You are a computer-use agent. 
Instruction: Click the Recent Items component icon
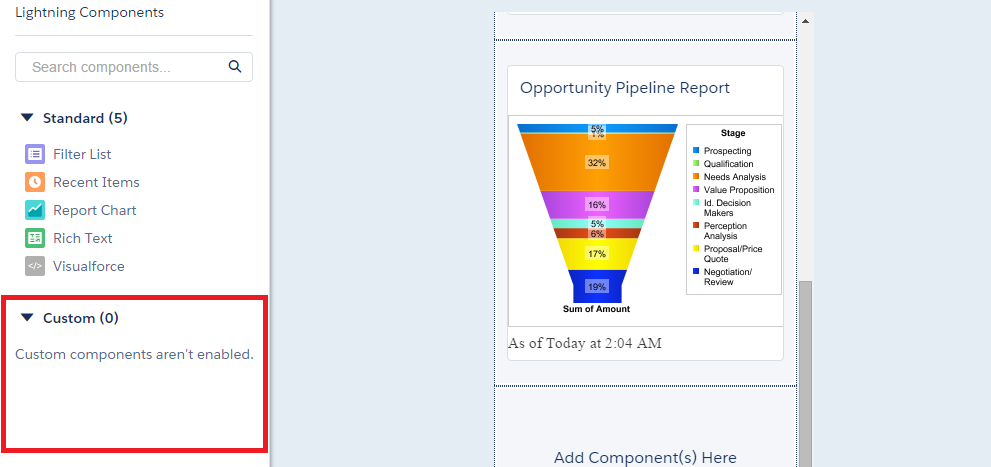(x=35, y=182)
